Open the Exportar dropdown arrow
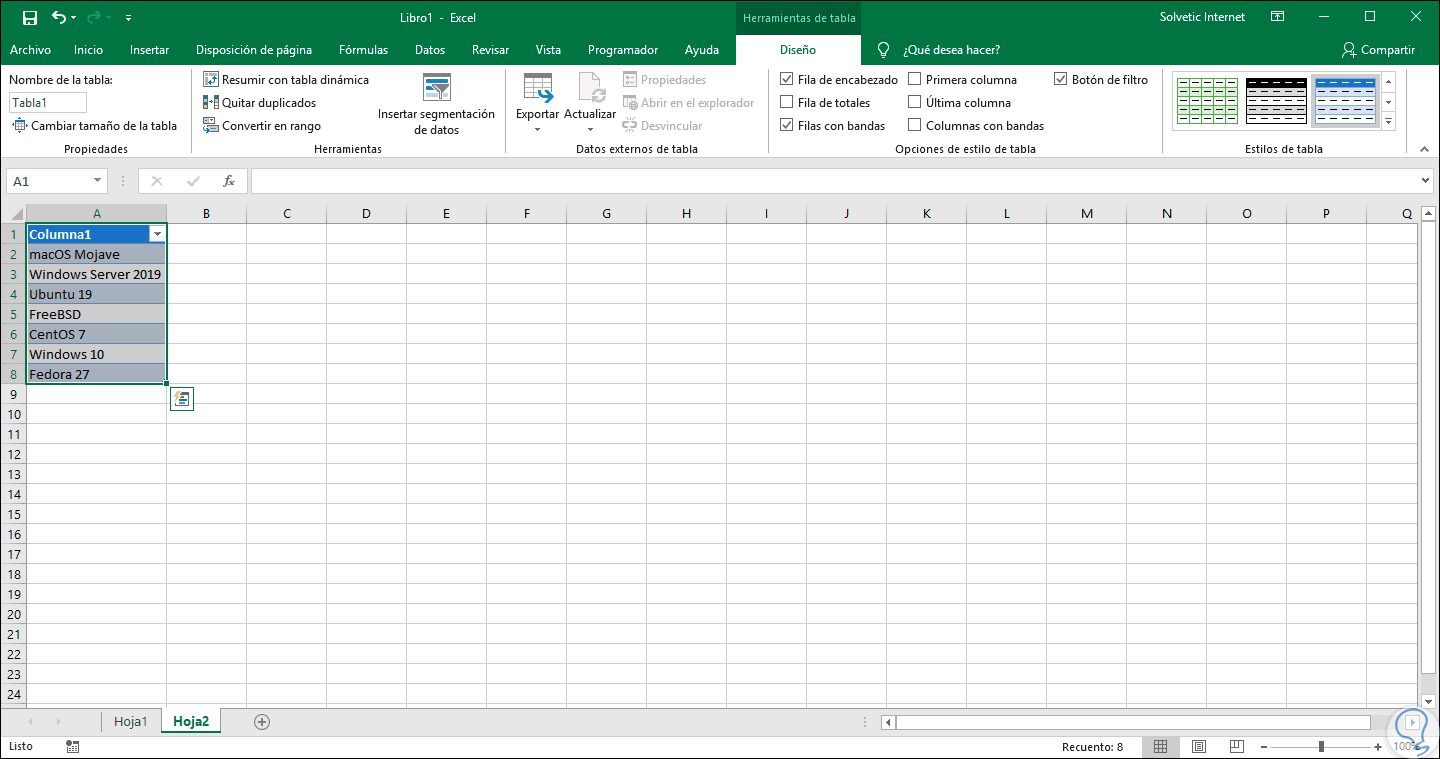1440x759 pixels. tap(538, 130)
